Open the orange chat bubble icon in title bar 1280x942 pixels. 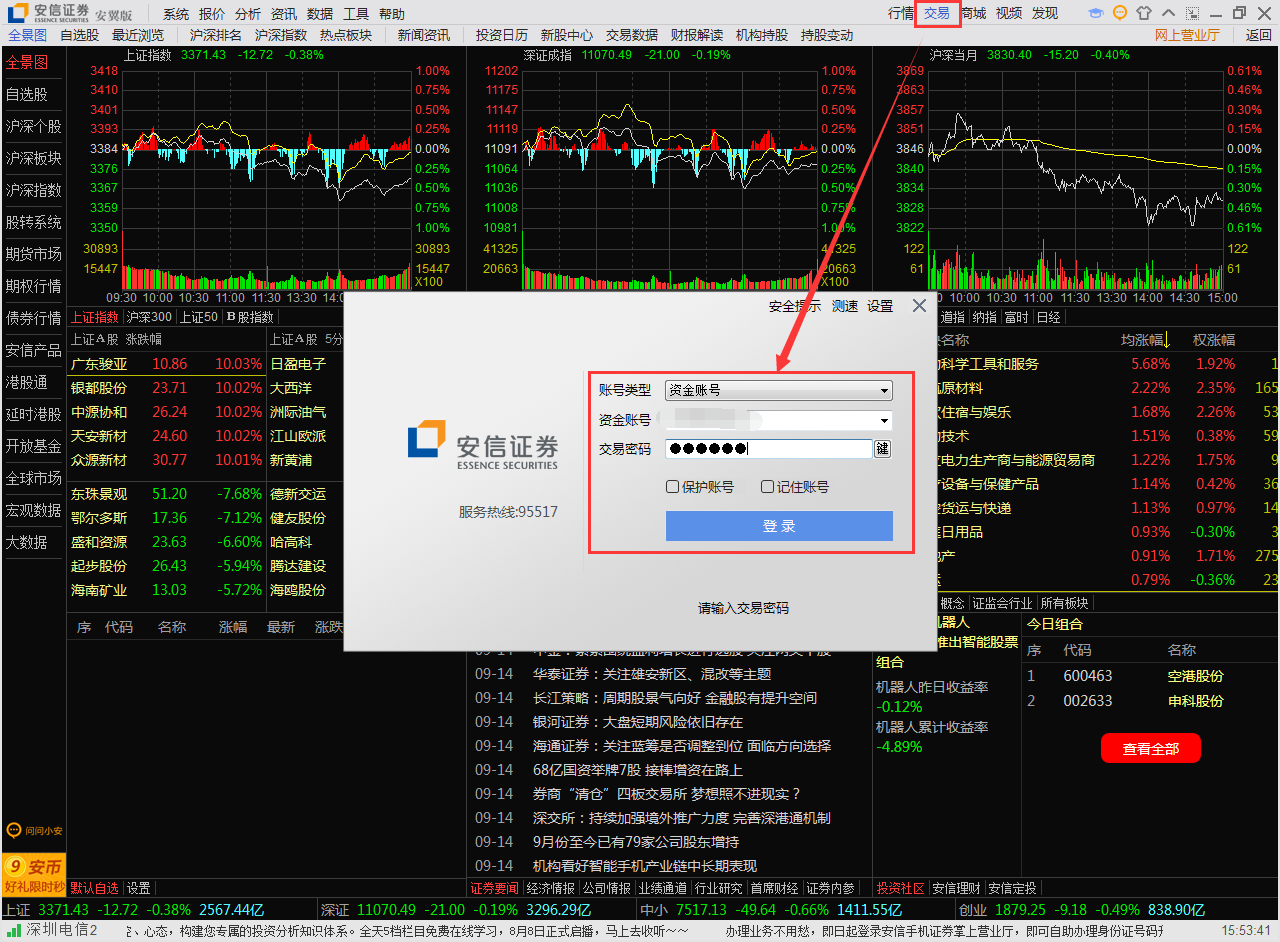[1120, 13]
